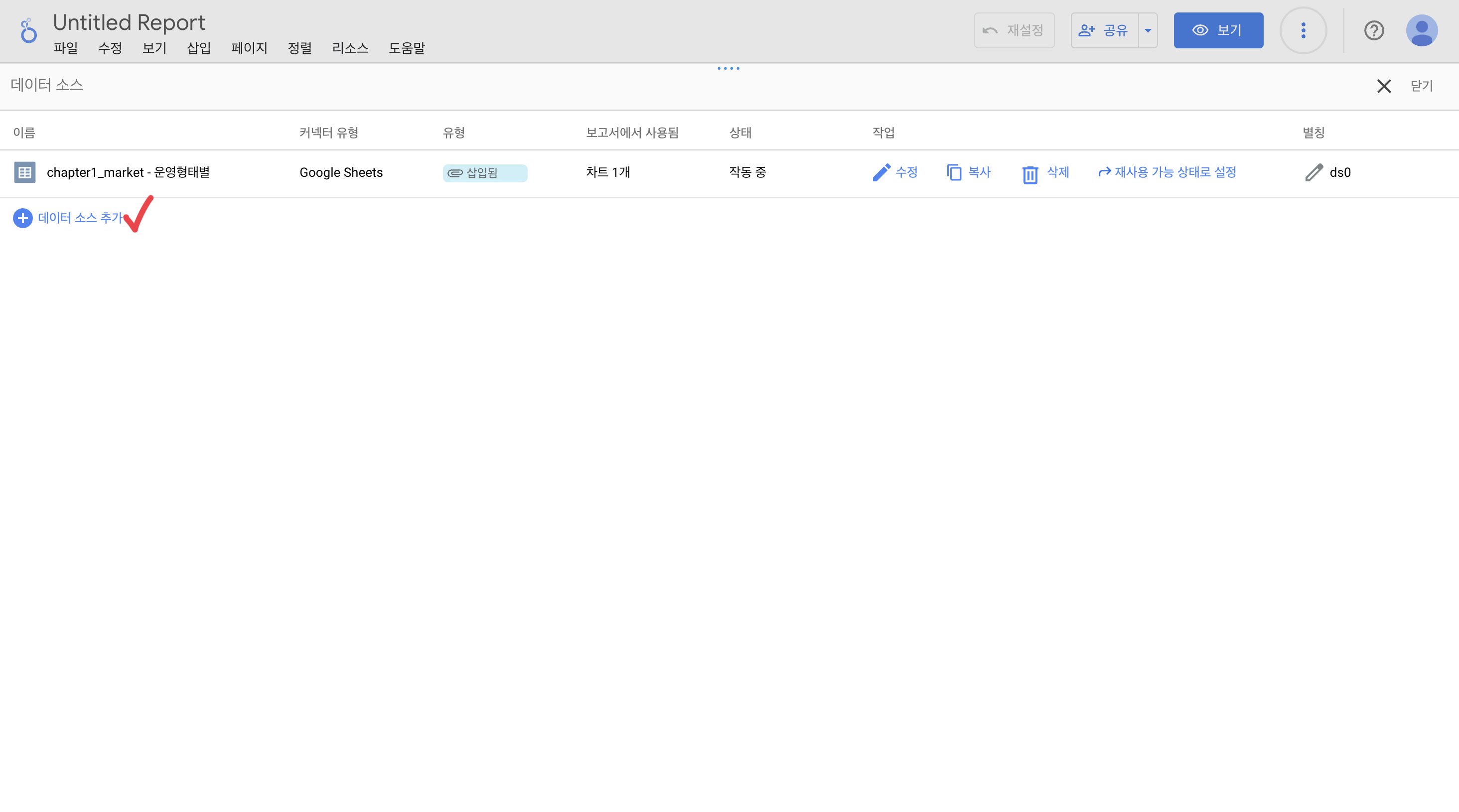This screenshot has height=812, width=1459.
Task: Click the blue 보기 view button
Action: click(1218, 30)
